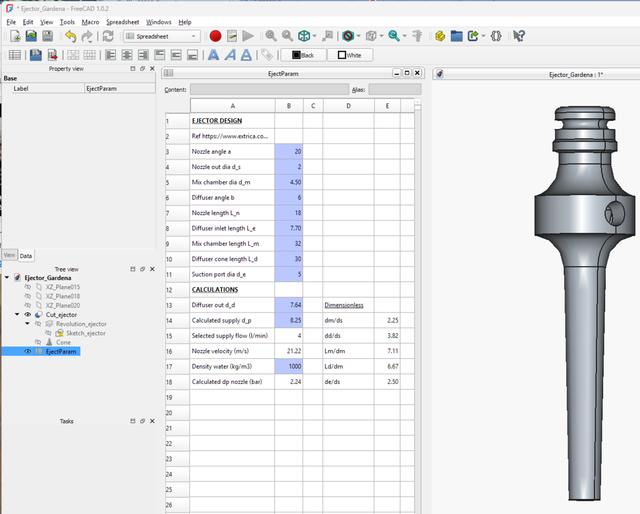Click the measure distance icon

[x=417, y=36]
